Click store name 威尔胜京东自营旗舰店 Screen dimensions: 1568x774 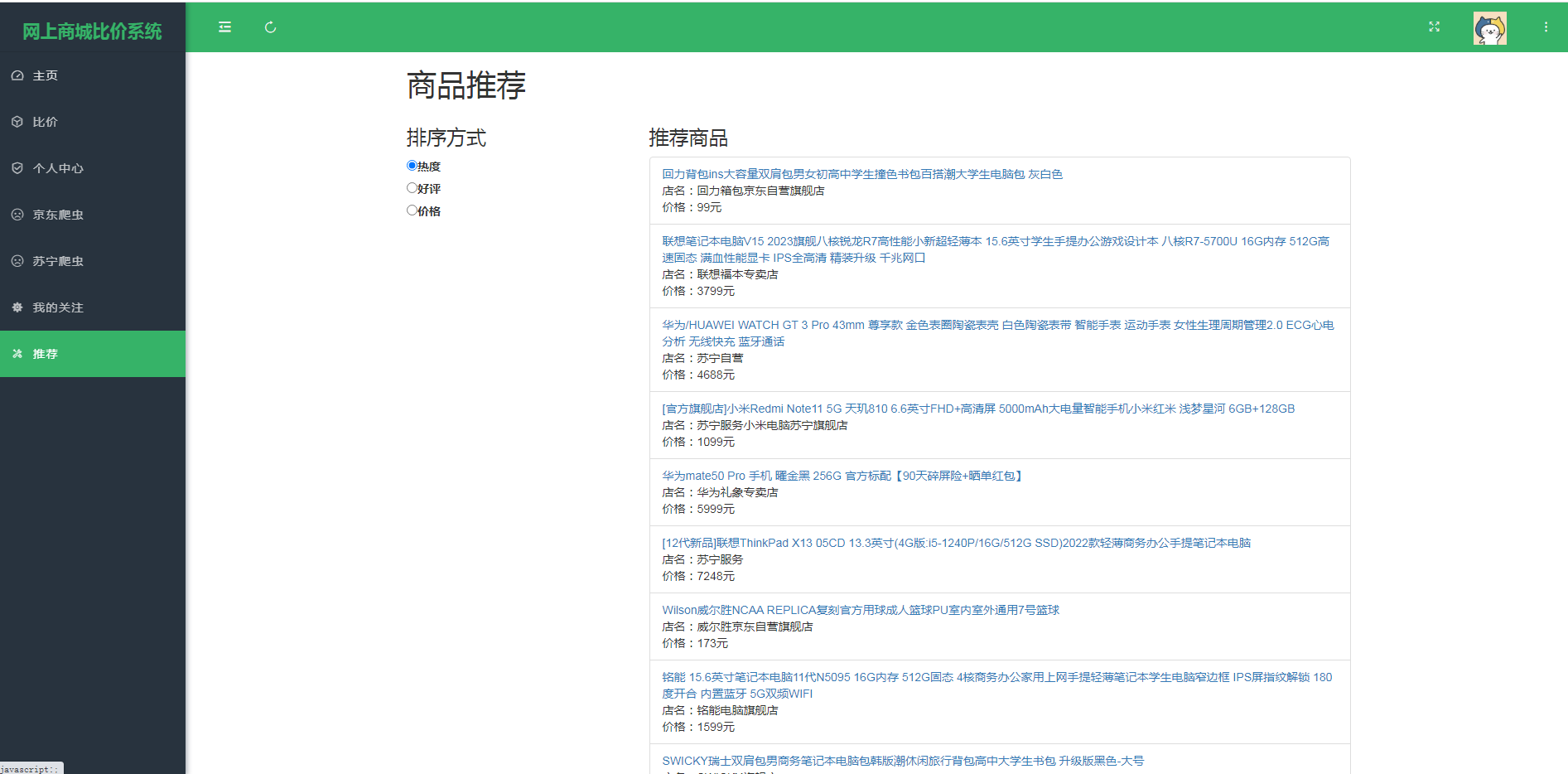pos(755,626)
